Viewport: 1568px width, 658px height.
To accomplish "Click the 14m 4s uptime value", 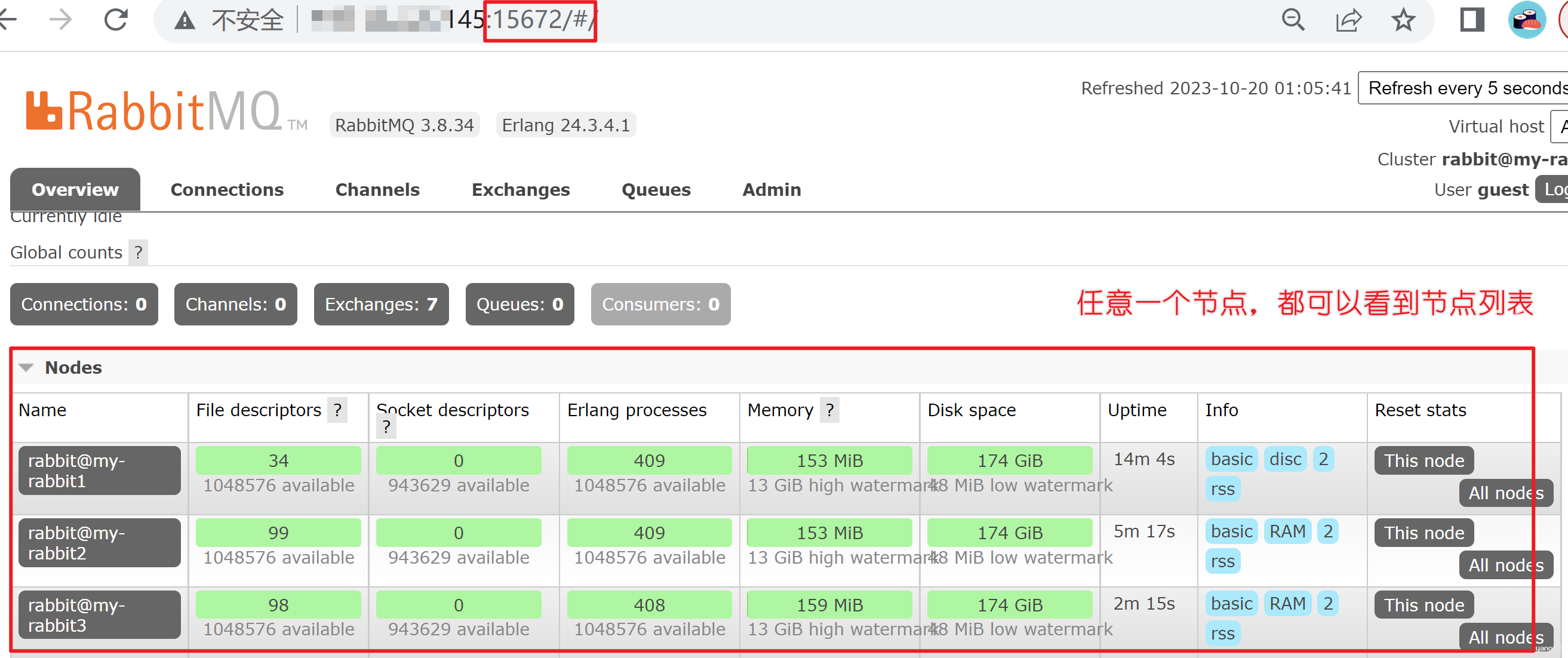I will (1143, 459).
